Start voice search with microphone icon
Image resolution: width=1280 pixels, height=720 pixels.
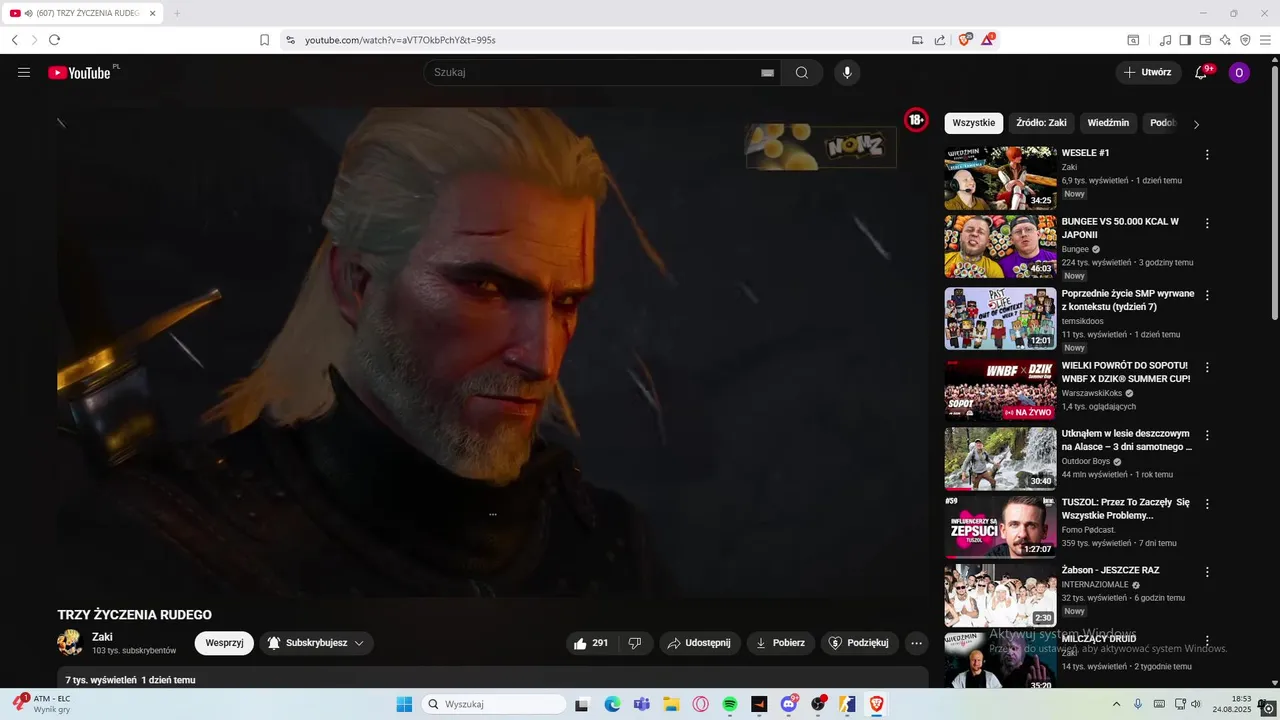(847, 72)
